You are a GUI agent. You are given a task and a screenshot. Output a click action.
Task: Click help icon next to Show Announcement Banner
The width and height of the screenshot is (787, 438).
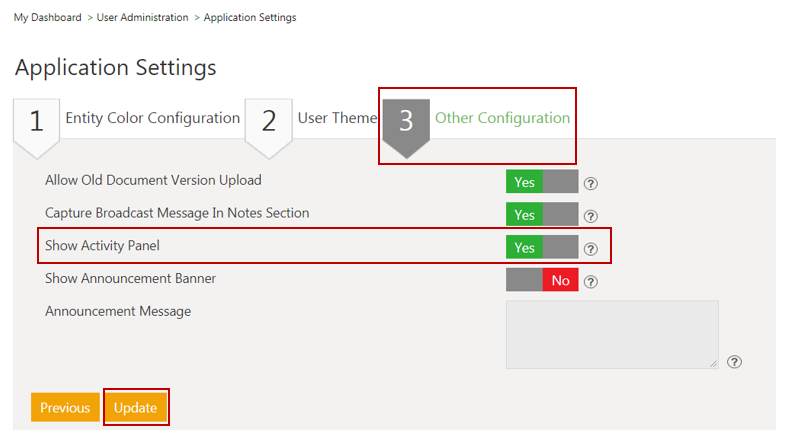pos(590,282)
